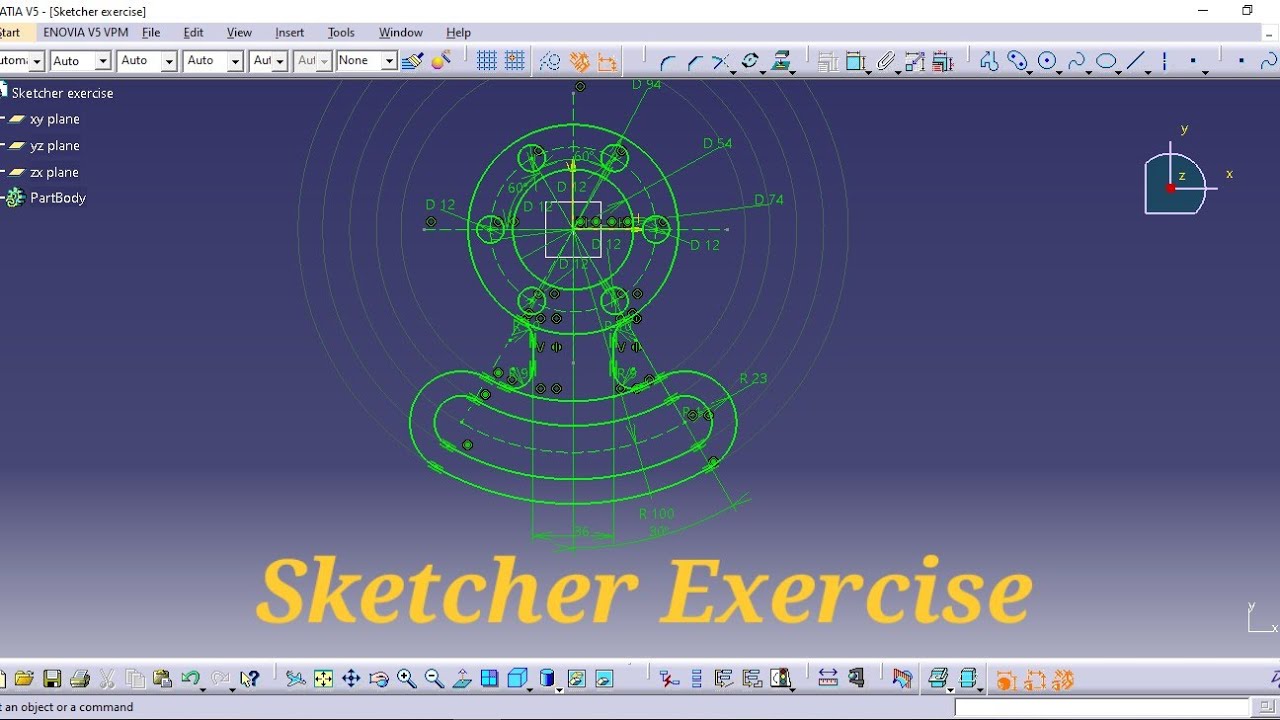
Task: Click the Mirror transformation tool
Action: [x=750, y=62]
